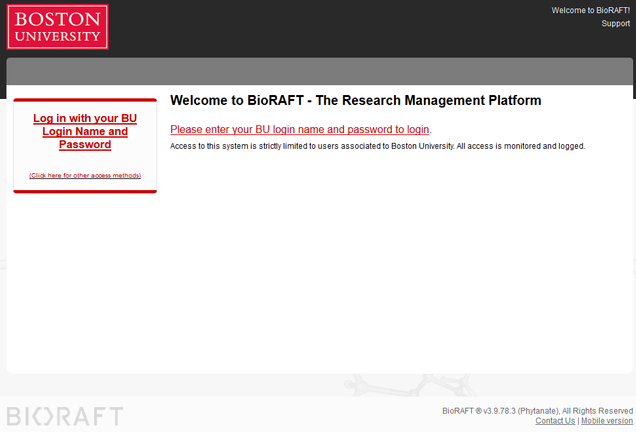This screenshot has height=432, width=636.
Task: Click the dark header background area
Action: click(330, 28)
